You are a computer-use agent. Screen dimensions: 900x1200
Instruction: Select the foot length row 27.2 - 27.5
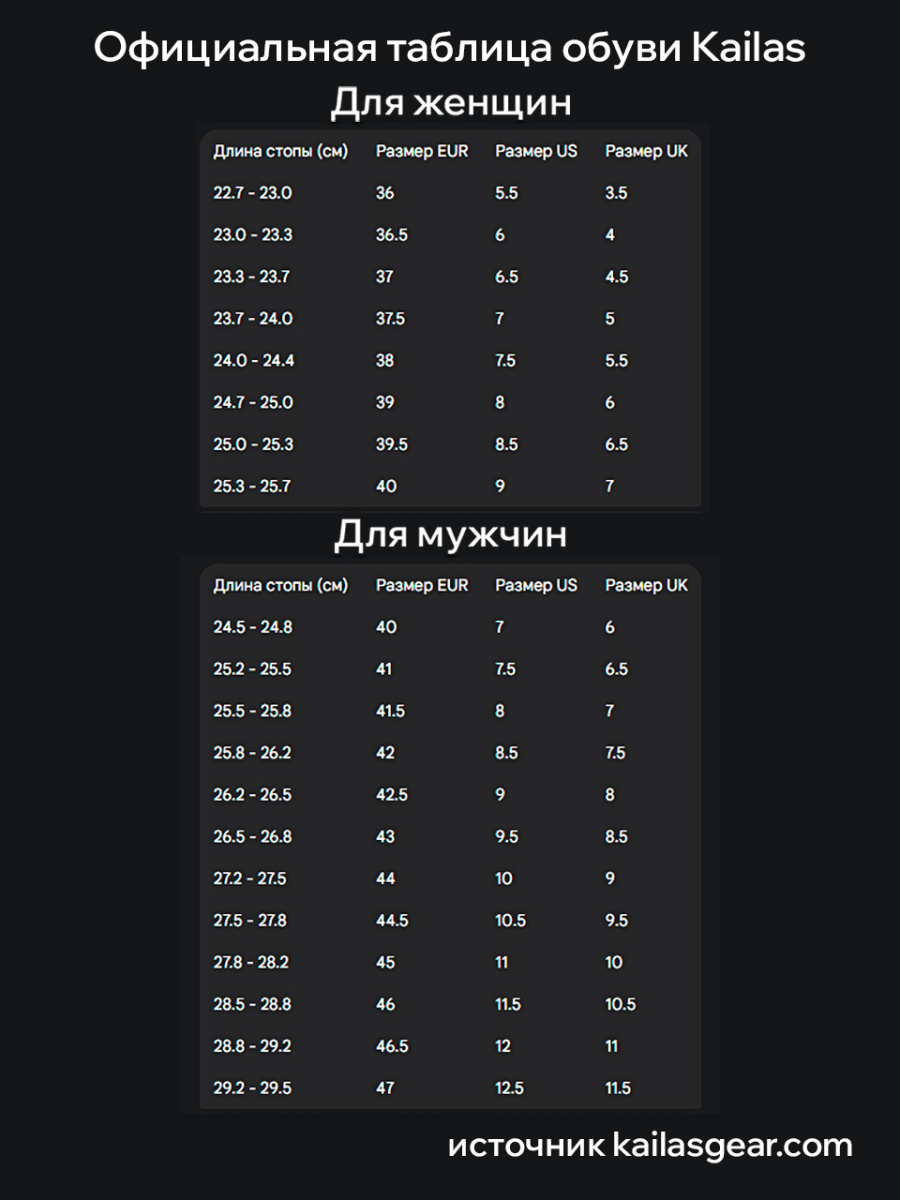[250, 879]
